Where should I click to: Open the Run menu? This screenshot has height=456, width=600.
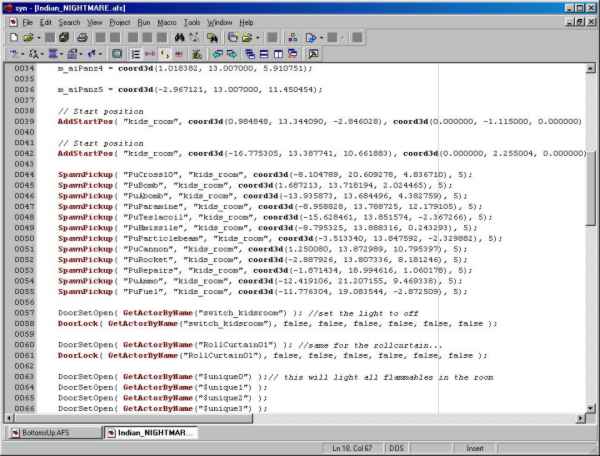(x=144, y=22)
